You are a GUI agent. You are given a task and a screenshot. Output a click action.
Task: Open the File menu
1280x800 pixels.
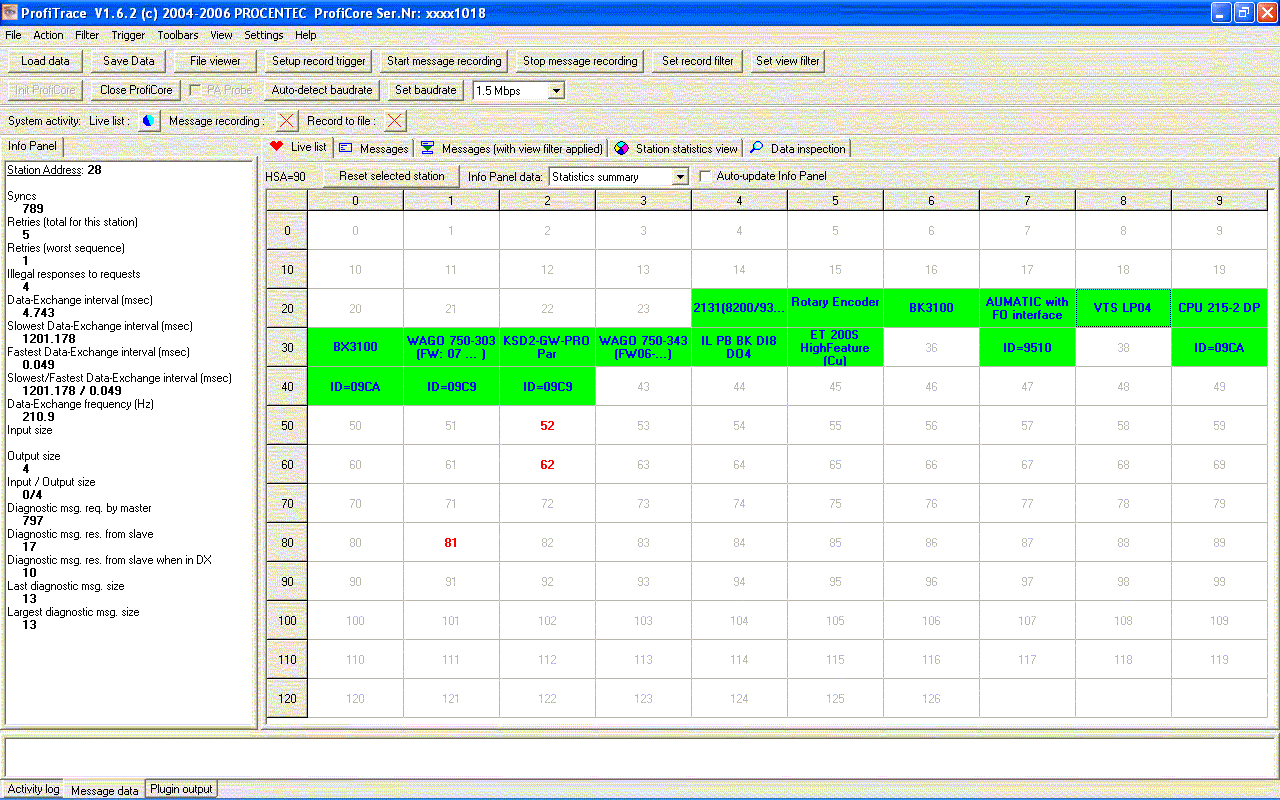[13, 35]
